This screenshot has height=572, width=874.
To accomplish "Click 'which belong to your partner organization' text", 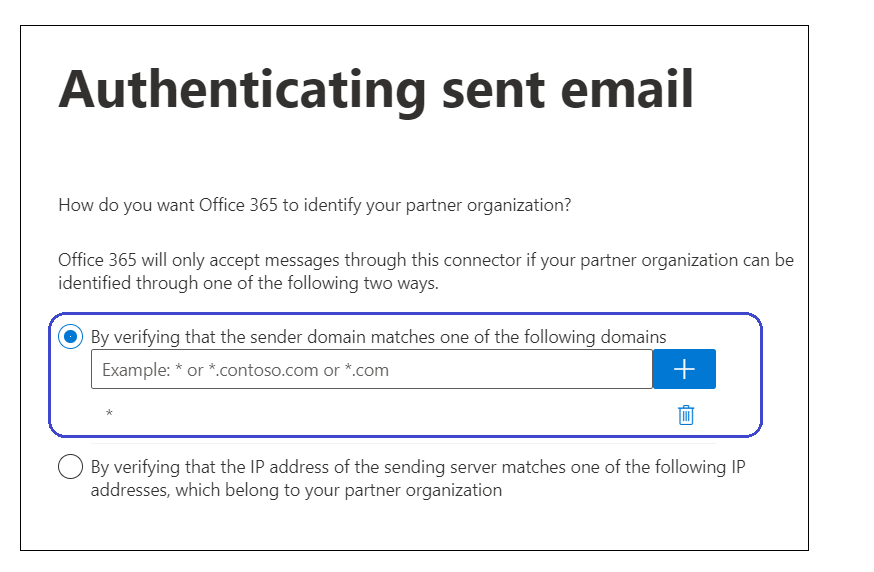I will click(296, 490).
